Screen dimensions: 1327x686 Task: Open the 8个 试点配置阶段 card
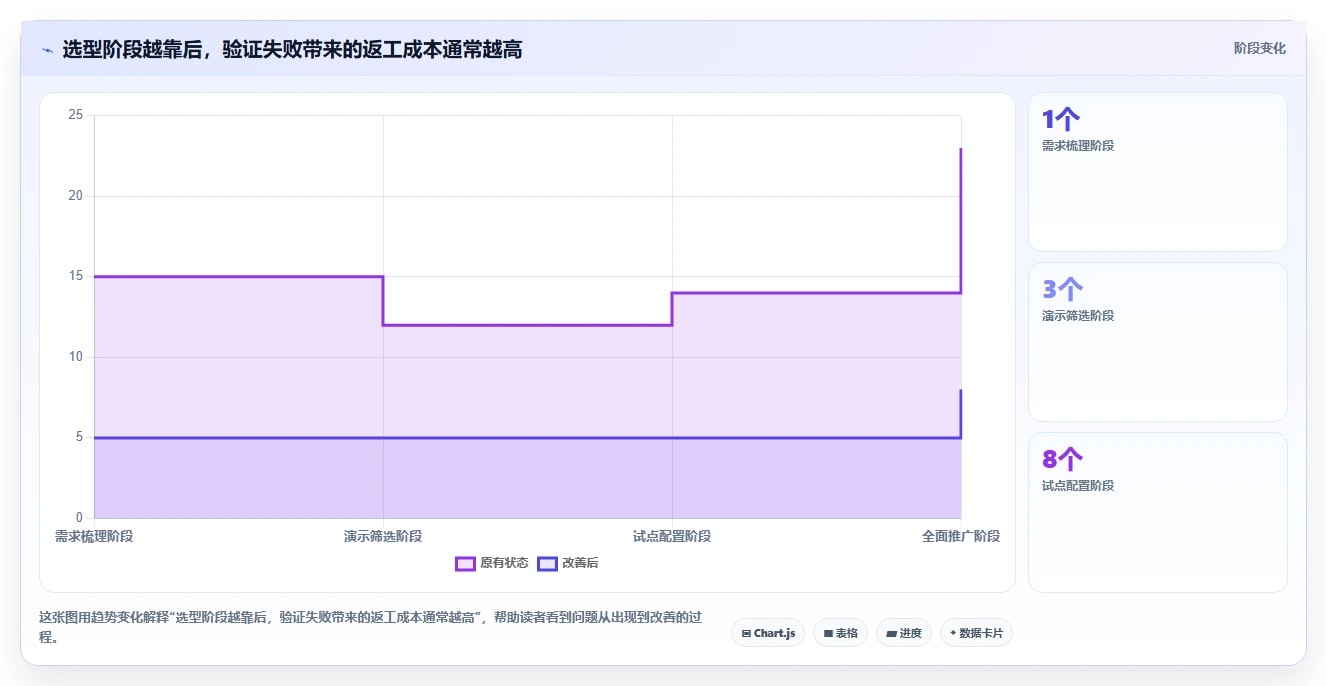(x=1158, y=512)
